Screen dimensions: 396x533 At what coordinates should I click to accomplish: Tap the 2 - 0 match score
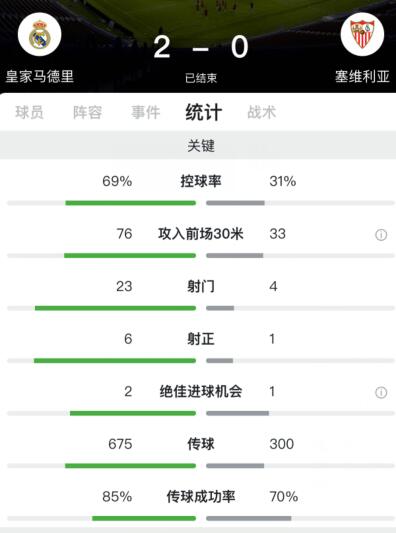click(201, 47)
